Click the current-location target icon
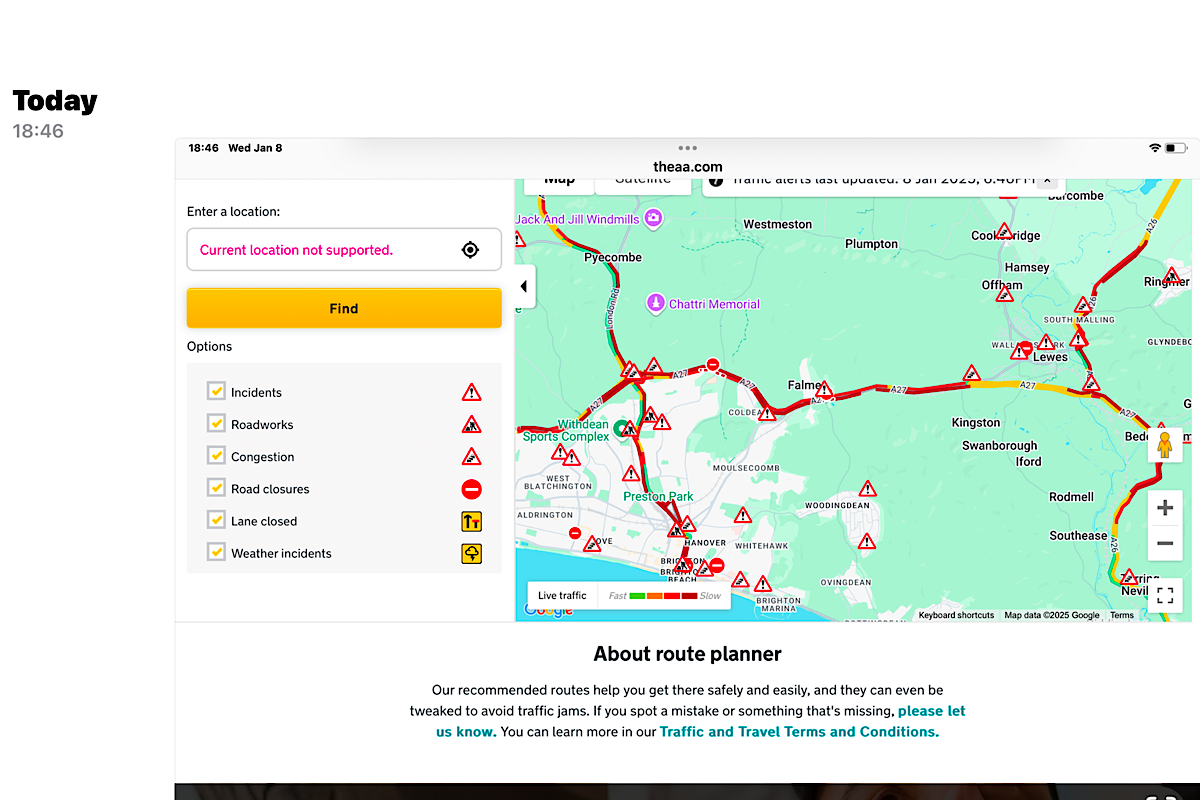The image size is (1200, 800). point(470,250)
